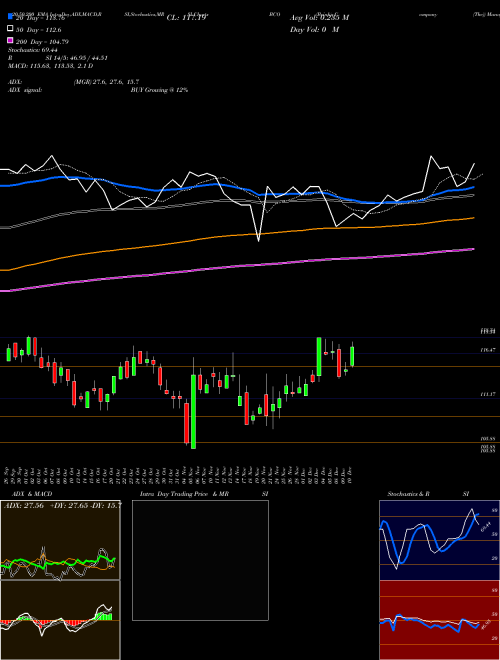The width and height of the screenshot is (500, 660).
Task: Select the '200 Day = 104.79' label
Action: [x=42, y=42]
